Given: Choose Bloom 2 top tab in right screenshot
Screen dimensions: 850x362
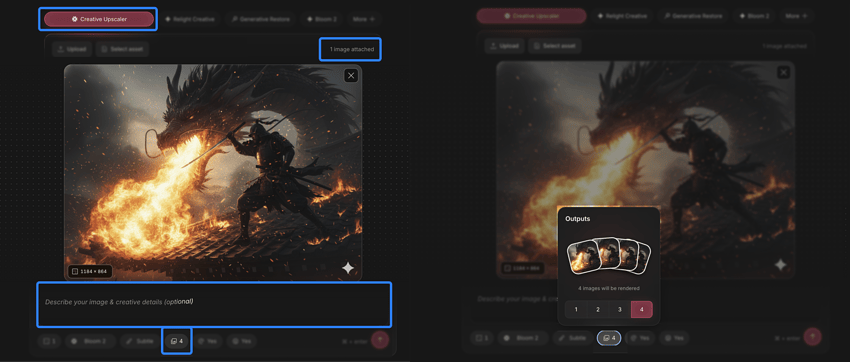Looking at the screenshot, I should (755, 16).
